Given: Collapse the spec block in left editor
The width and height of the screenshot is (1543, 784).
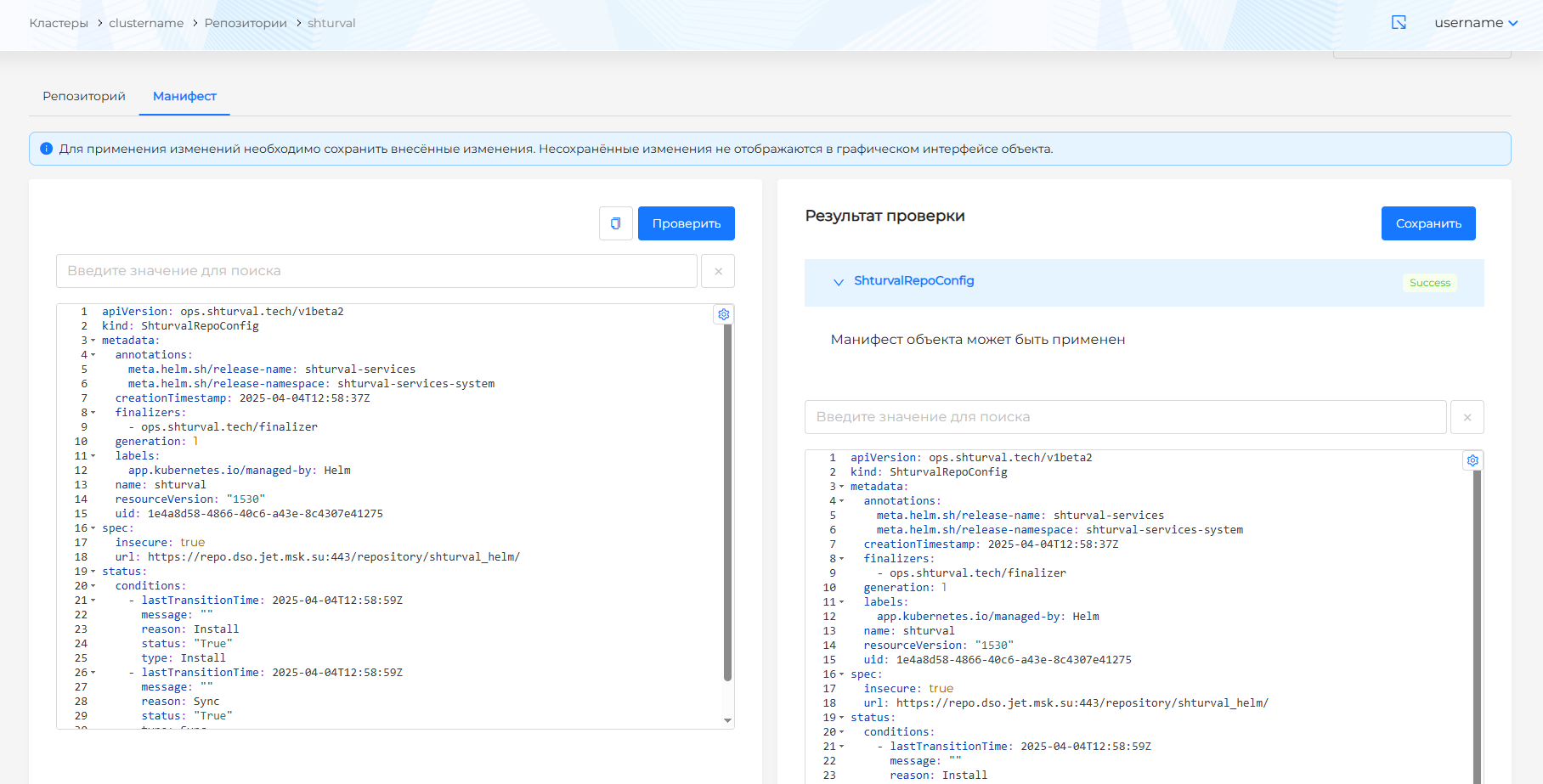Looking at the screenshot, I should pyautogui.click(x=93, y=528).
